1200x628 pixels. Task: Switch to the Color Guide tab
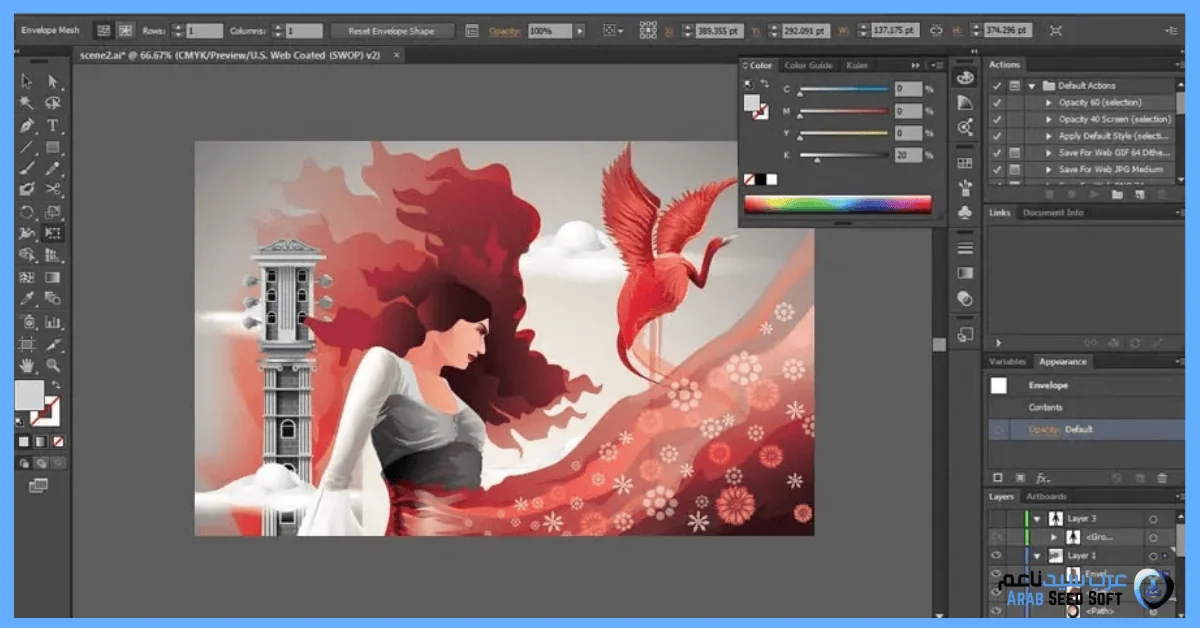tap(808, 66)
